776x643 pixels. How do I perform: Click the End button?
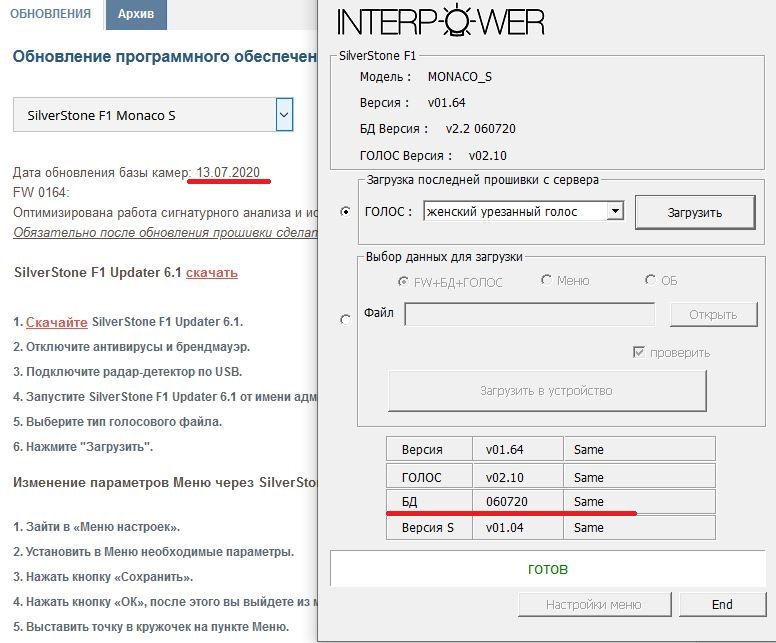click(722, 604)
